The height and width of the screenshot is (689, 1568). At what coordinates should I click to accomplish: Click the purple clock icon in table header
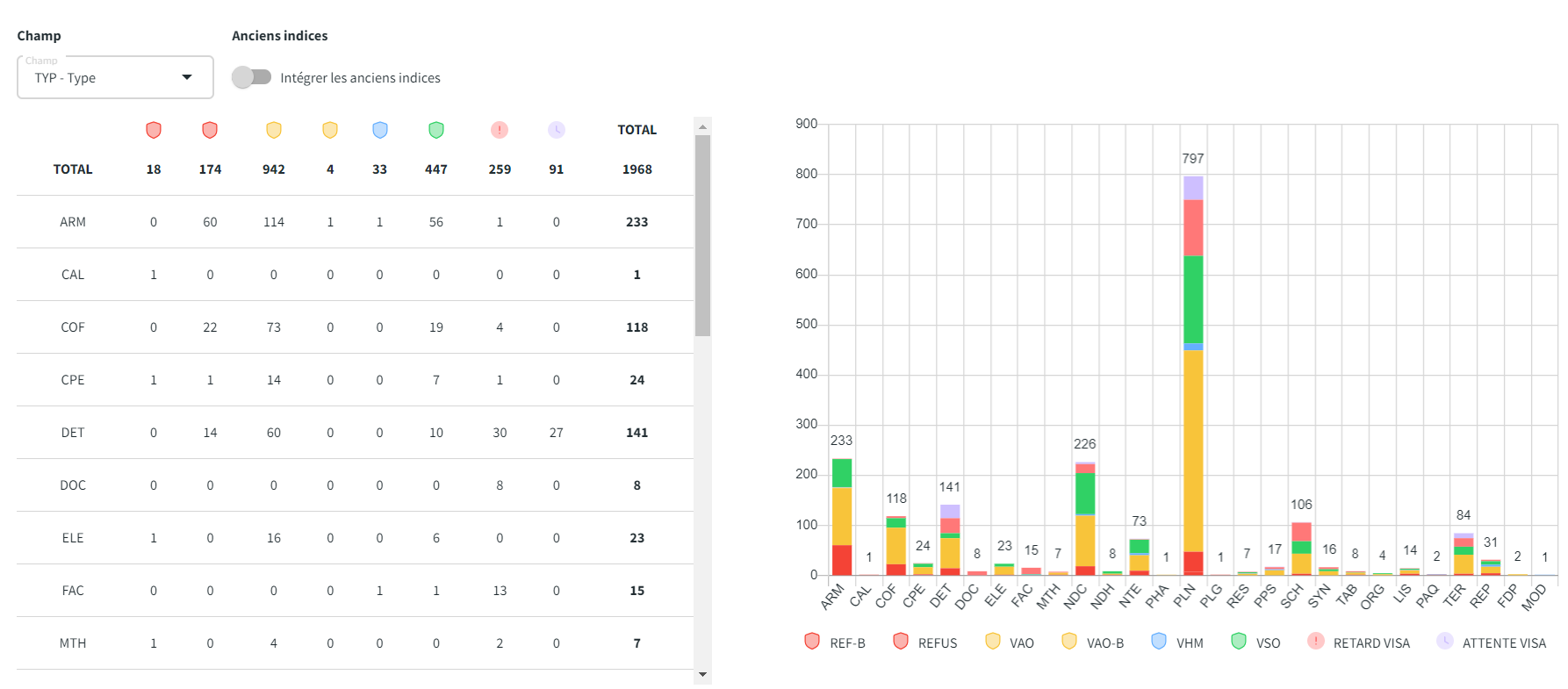click(x=557, y=130)
